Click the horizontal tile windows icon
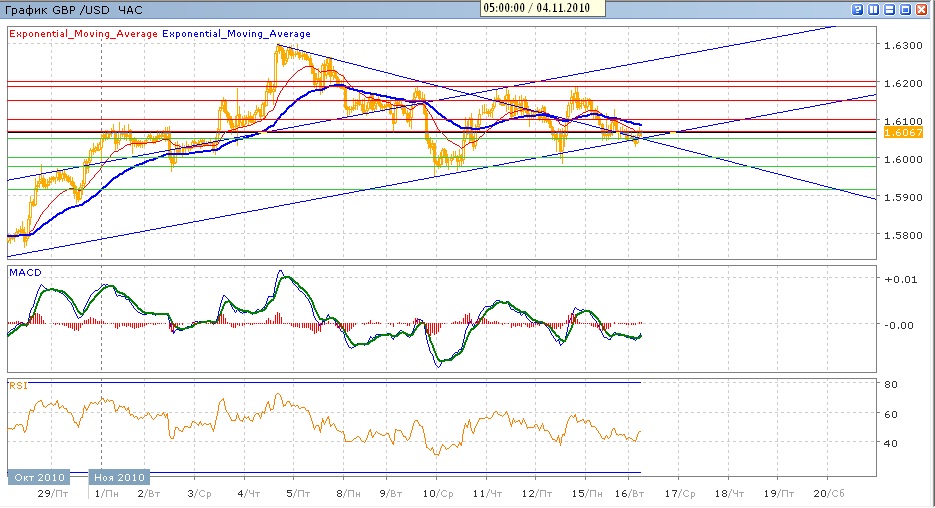 [x=890, y=10]
